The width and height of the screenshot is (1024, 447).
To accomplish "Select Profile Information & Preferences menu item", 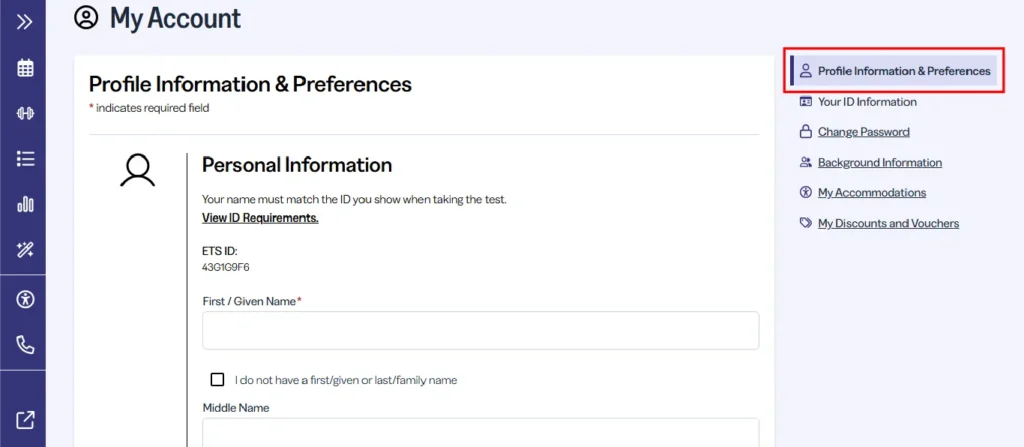I will (x=903, y=71).
